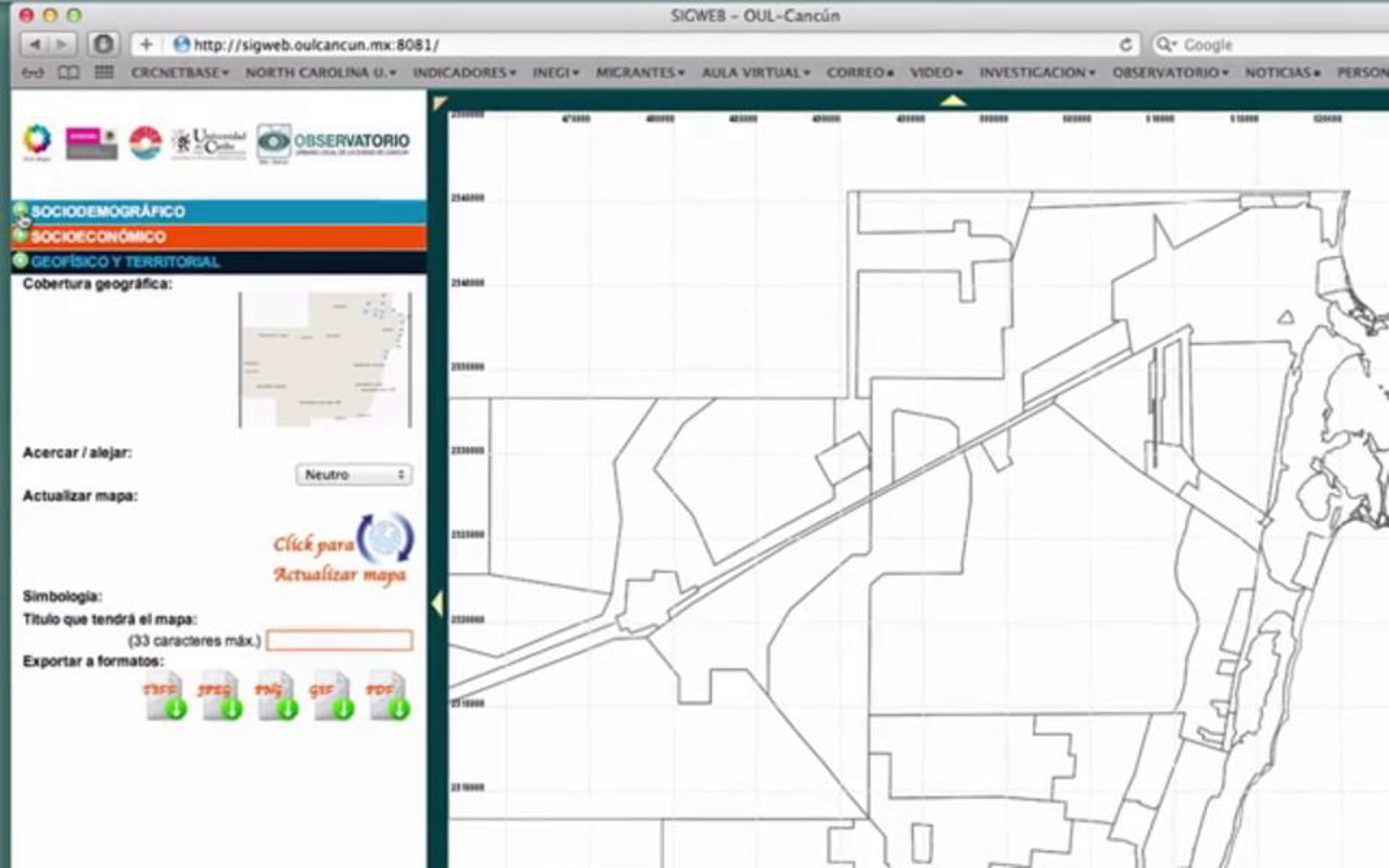This screenshot has height=868, width=1389.
Task: Click the pink and gray logo
Action: (91, 144)
